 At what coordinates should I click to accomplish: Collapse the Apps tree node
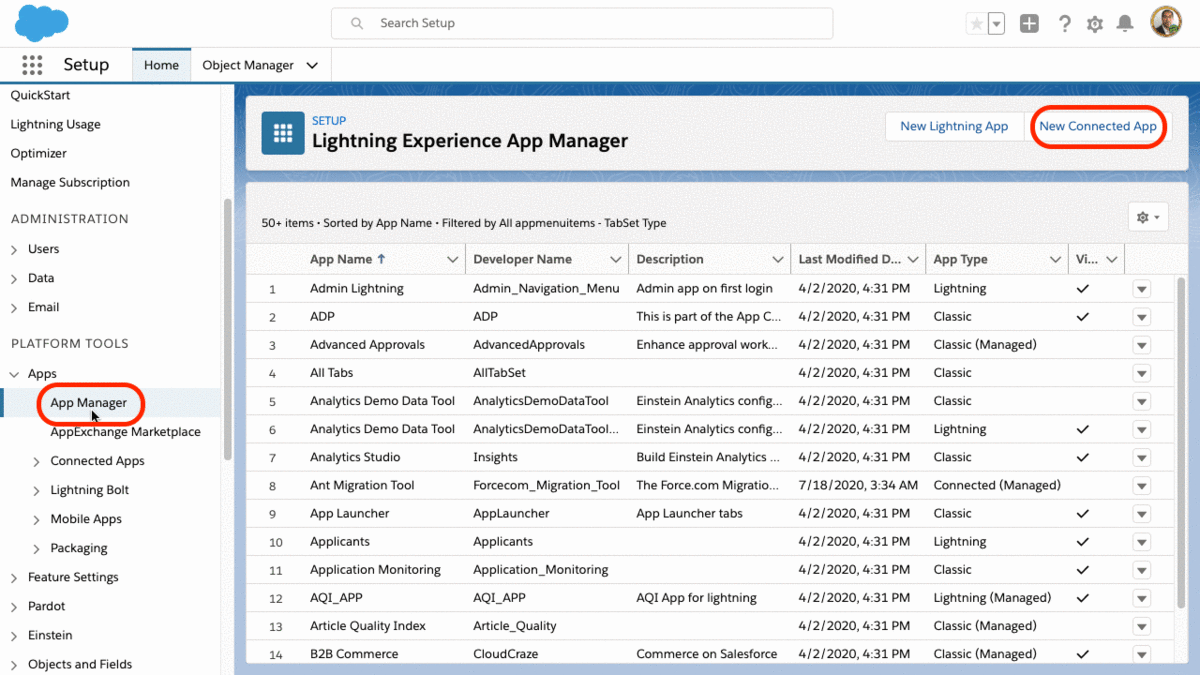(14, 374)
